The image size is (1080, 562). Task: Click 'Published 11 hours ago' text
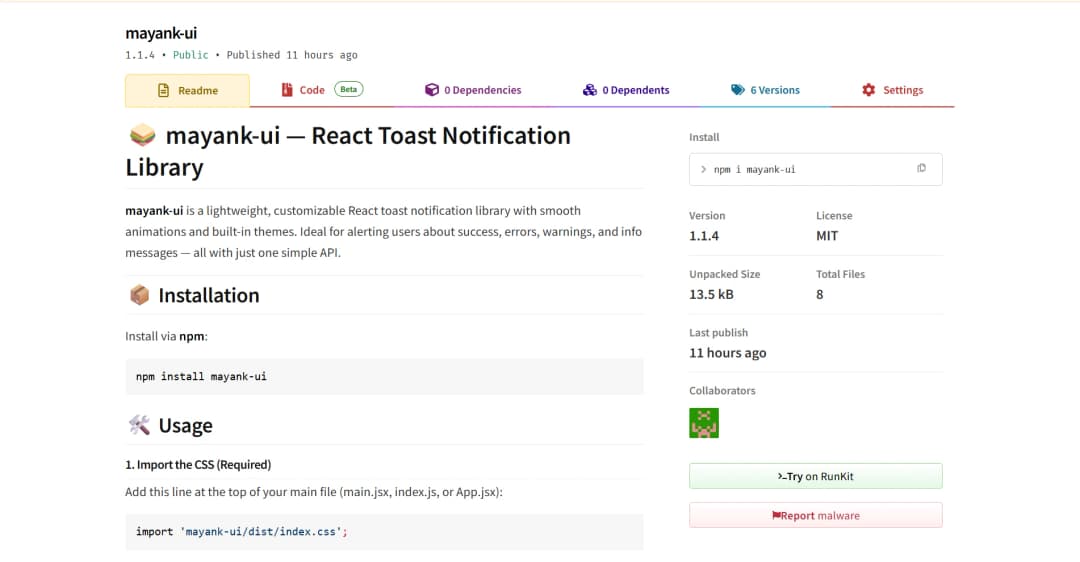pos(292,55)
